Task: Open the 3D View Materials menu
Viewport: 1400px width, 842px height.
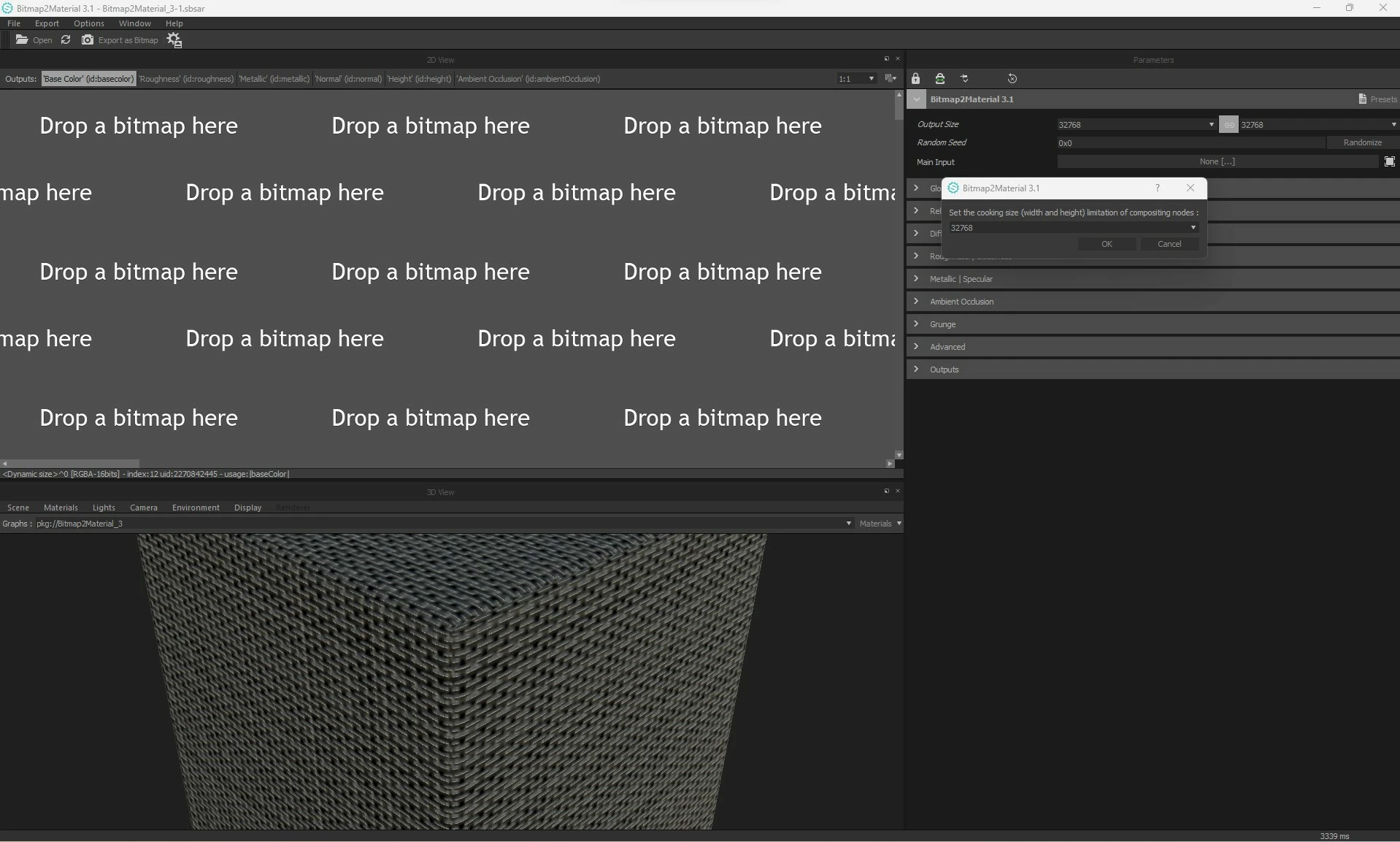Action: 61,508
